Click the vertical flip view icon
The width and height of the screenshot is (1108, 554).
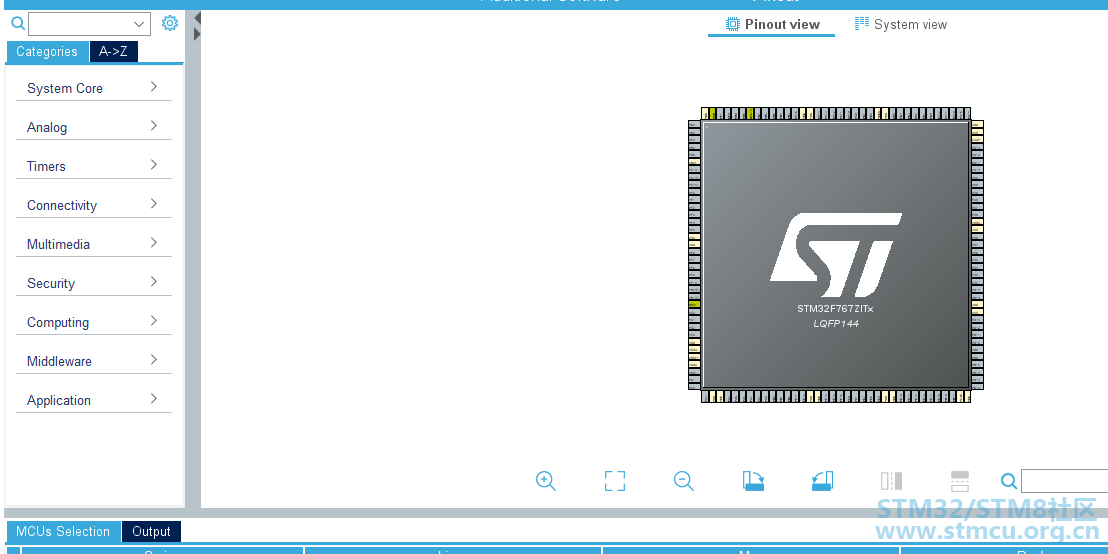point(891,481)
